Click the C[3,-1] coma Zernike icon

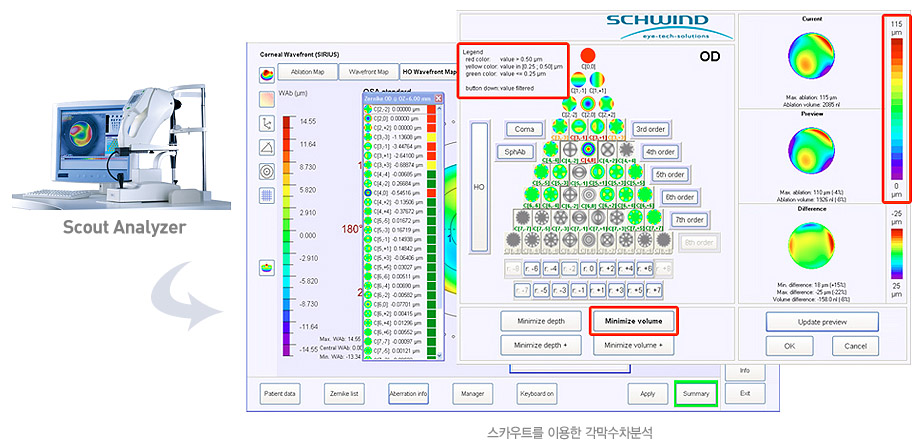tap(578, 127)
